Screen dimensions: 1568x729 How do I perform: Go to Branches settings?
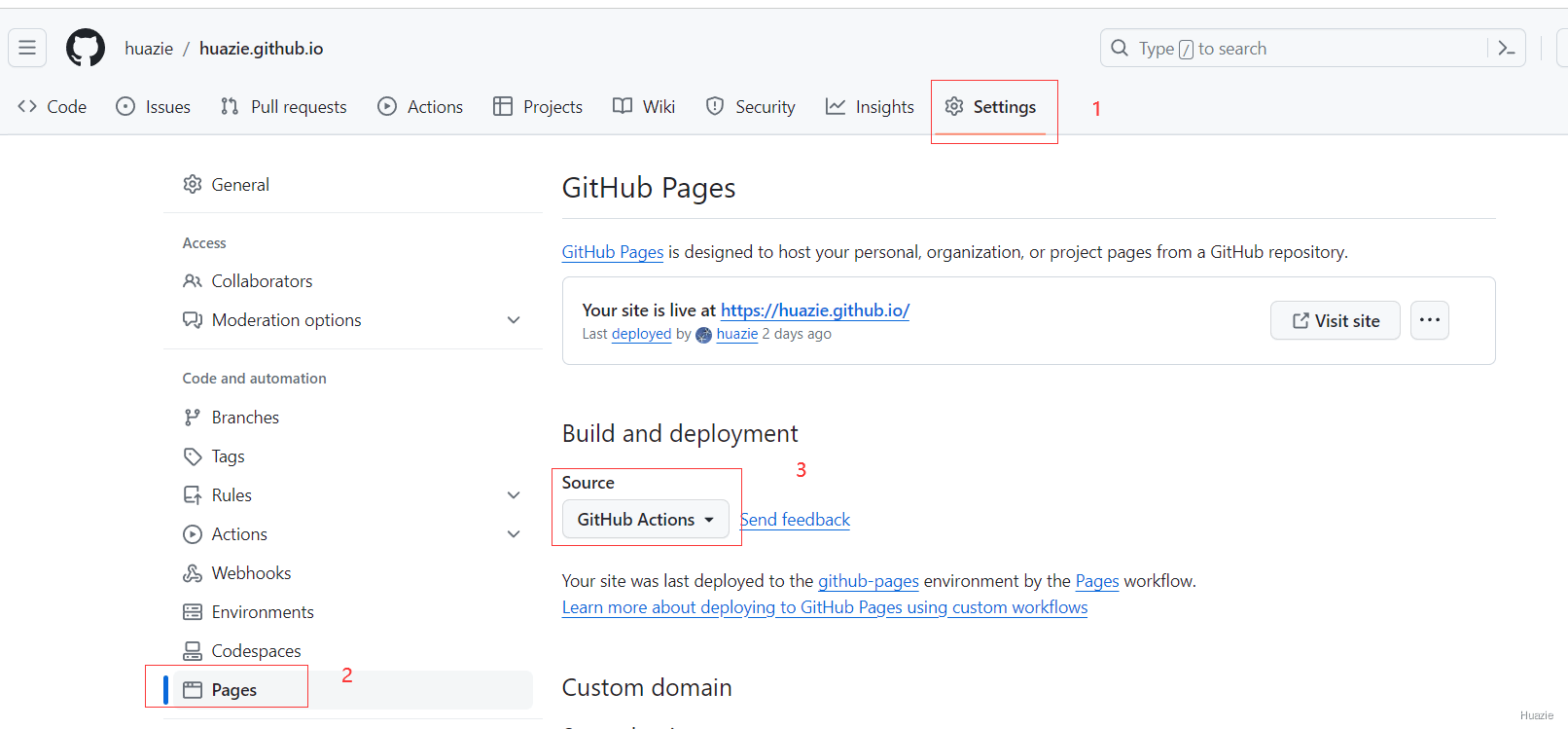pos(245,418)
